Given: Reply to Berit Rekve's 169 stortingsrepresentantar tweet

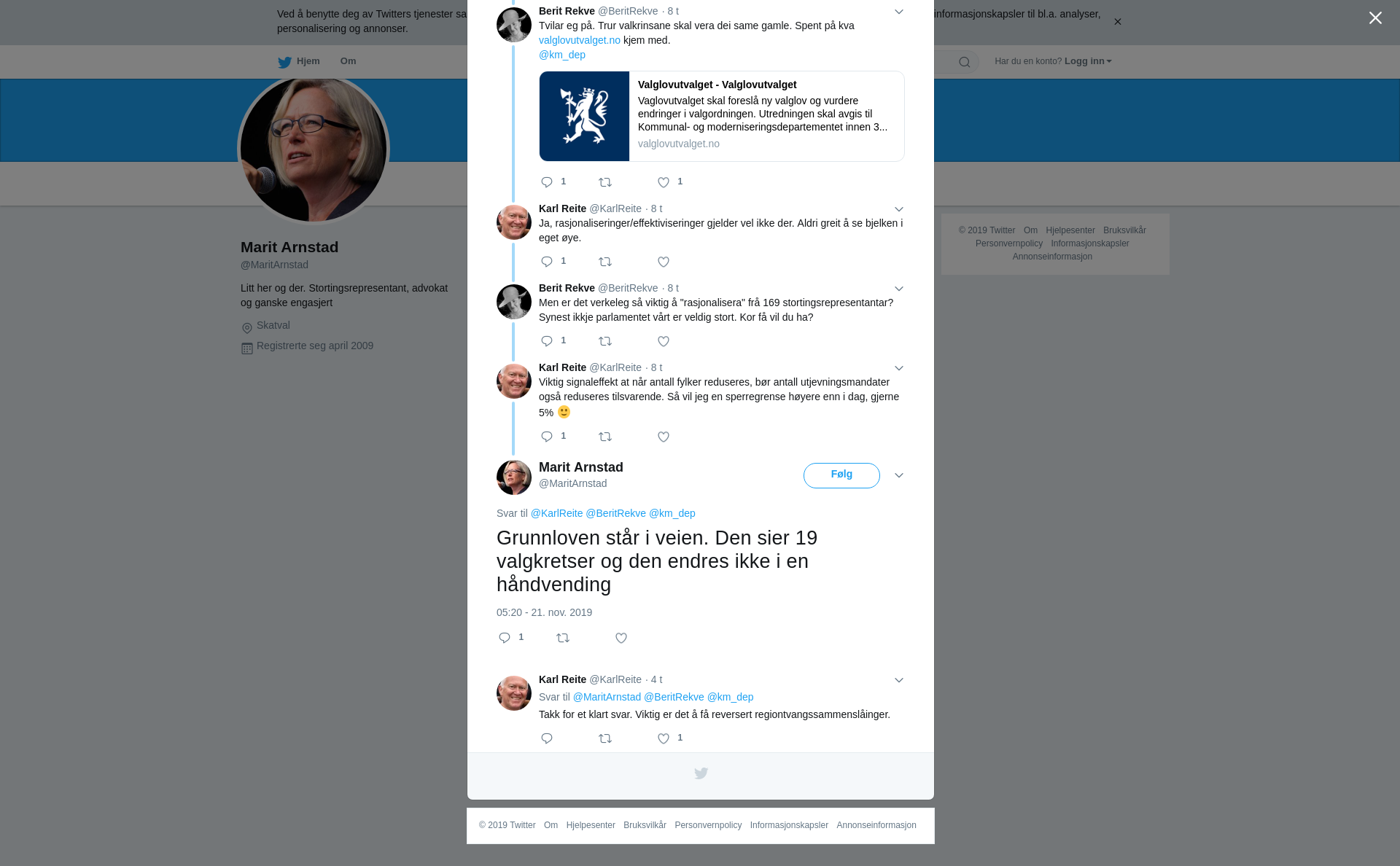Looking at the screenshot, I should coord(547,342).
